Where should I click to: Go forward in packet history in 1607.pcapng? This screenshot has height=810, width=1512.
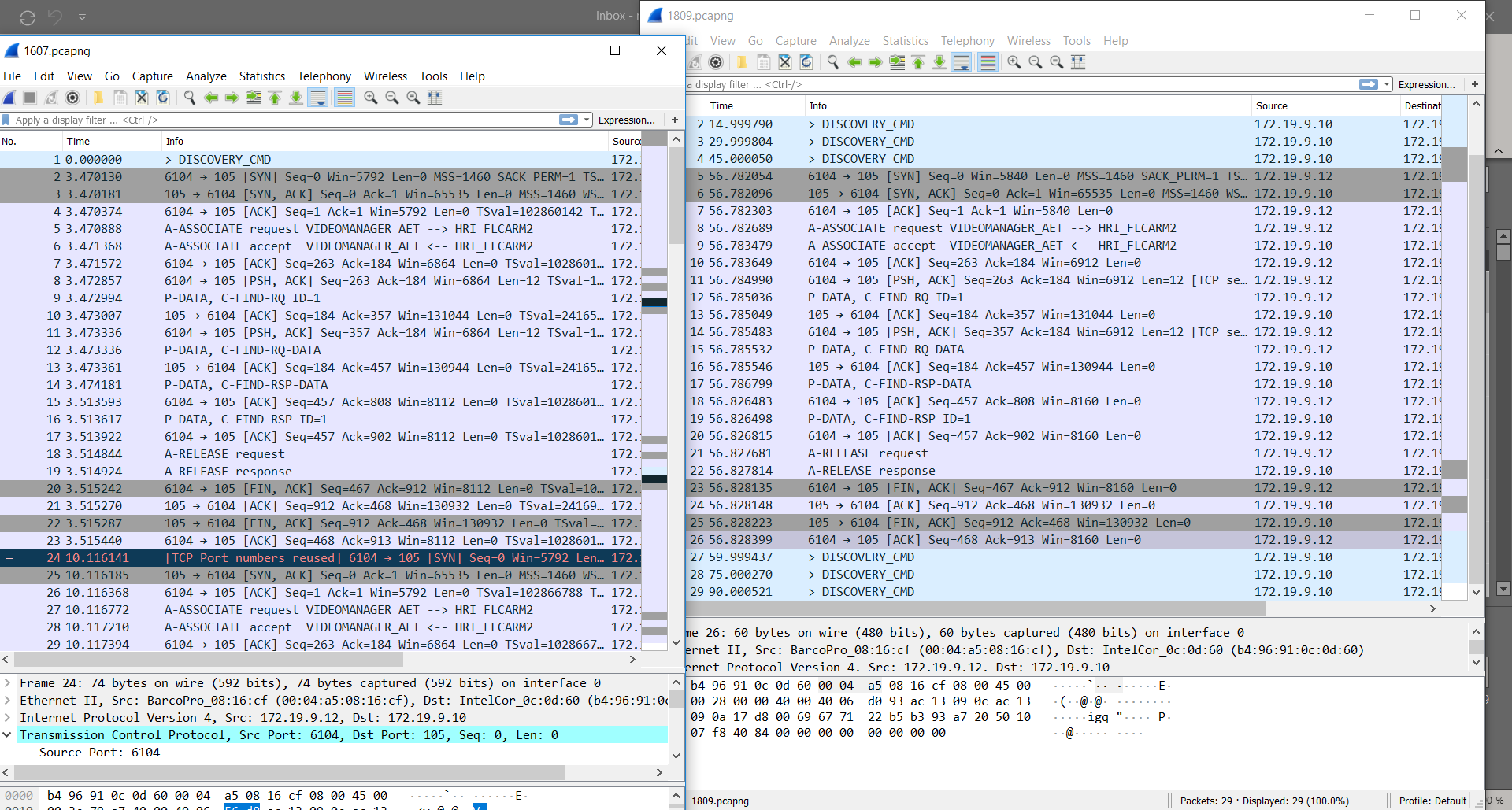(232, 98)
